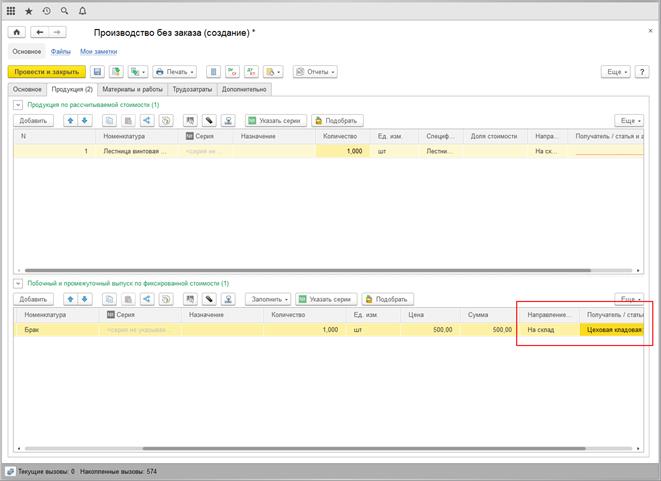
Task: Collapse the Продукция по рассчитываемой стоимости section
Action: tap(16, 105)
